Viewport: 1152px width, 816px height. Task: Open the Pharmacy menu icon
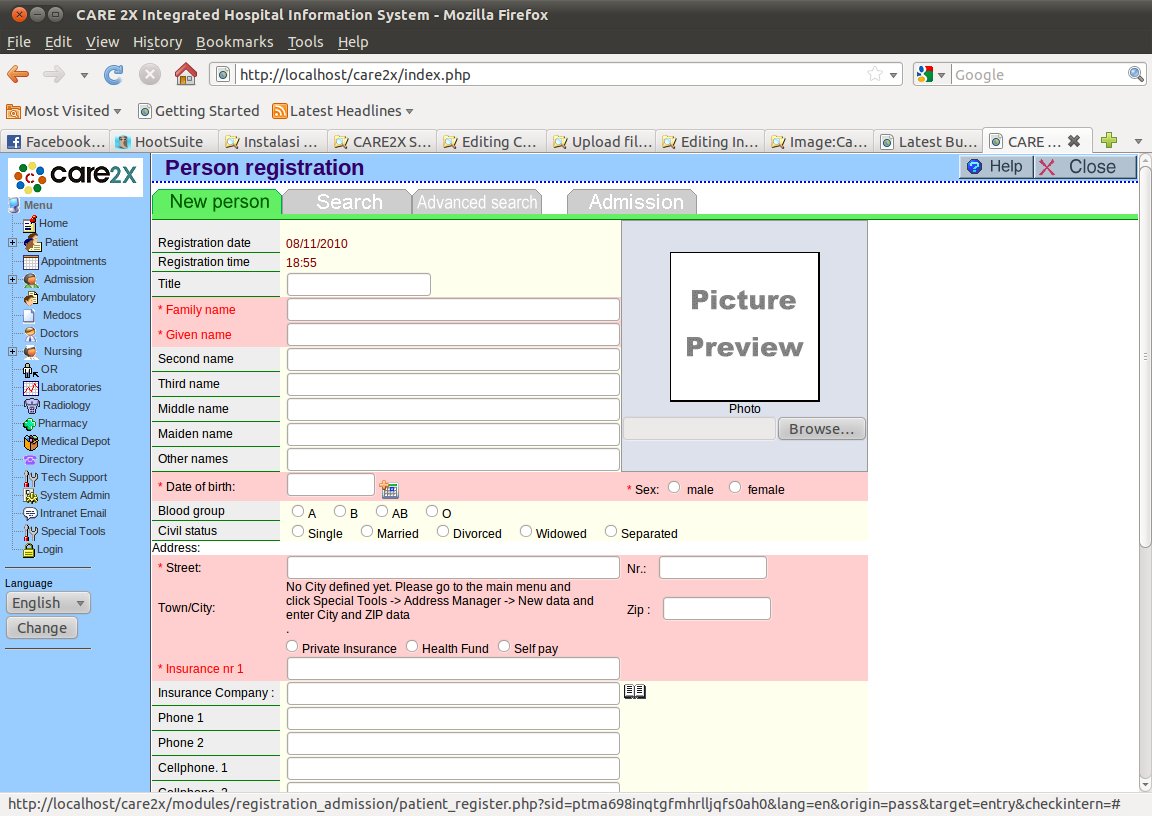(x=29, y=424)
